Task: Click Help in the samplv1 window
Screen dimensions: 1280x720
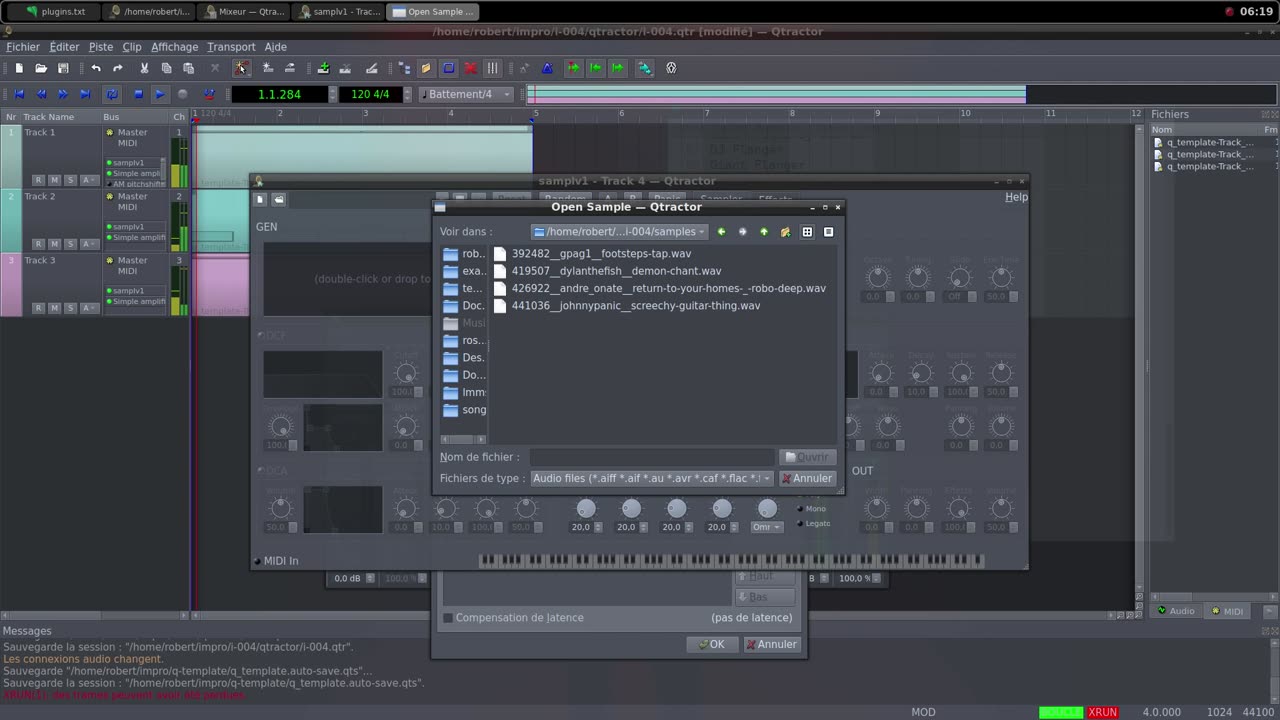Action: pyautogui.click(x=1016, y=197)
